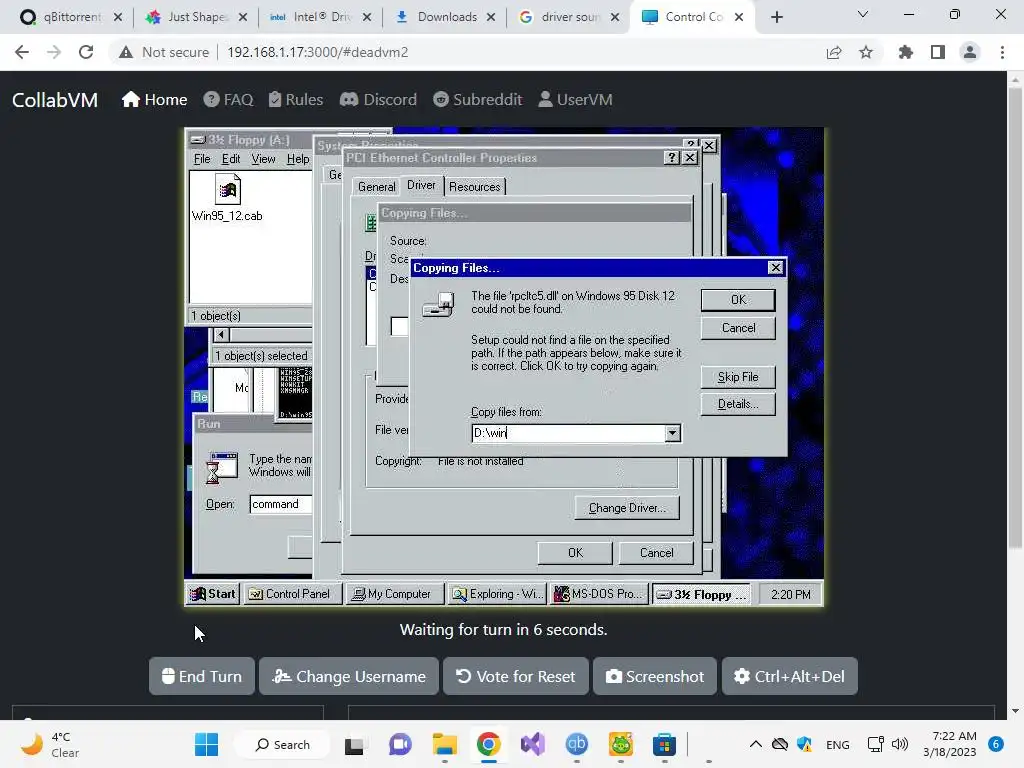The height and width of the screenshot is (768, 1024).
Task: Click the Open field in Run dialog
Action: click(281, 504)
